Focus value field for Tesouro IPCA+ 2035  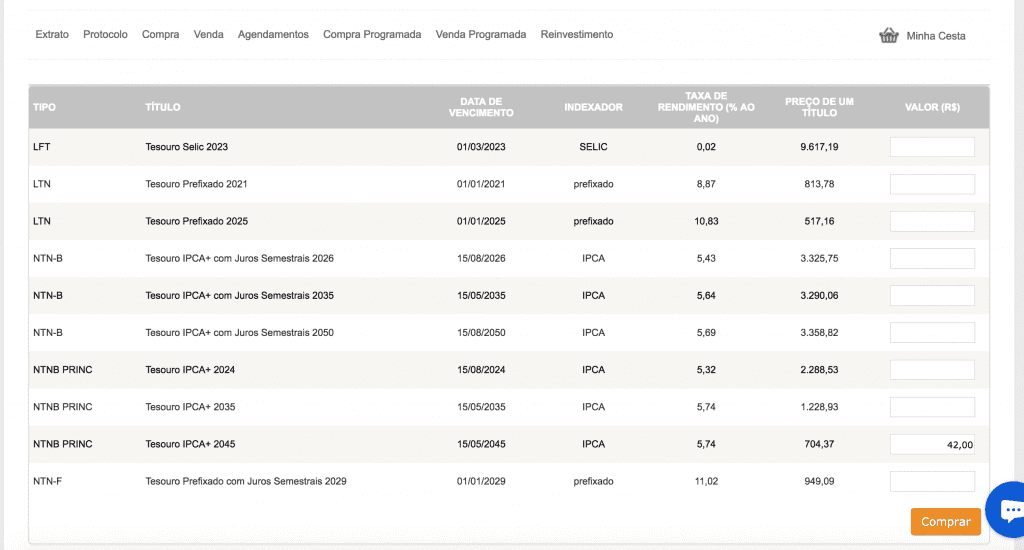(x=932, y=408)
